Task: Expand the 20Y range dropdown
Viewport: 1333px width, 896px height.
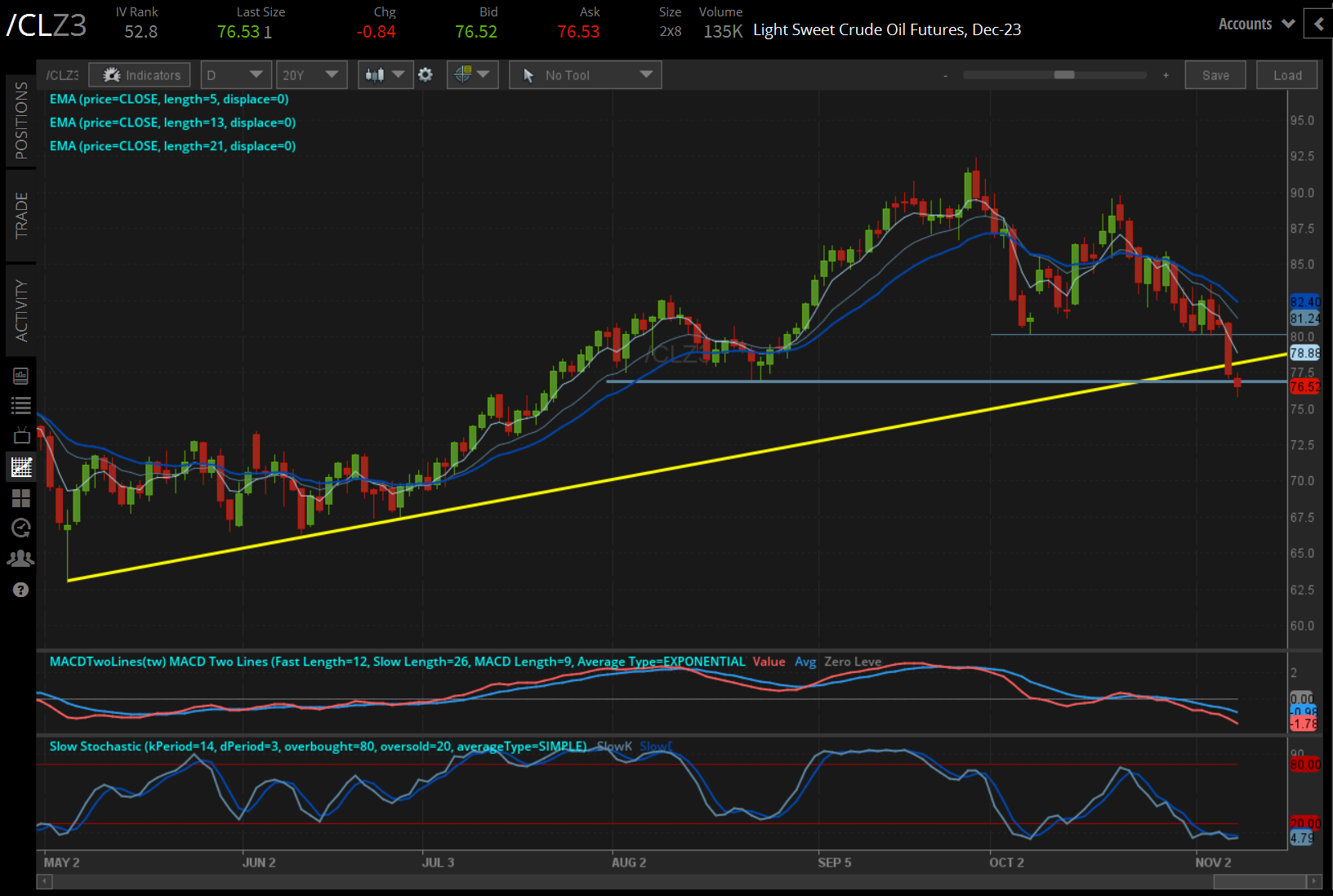Action: (311, 74)
